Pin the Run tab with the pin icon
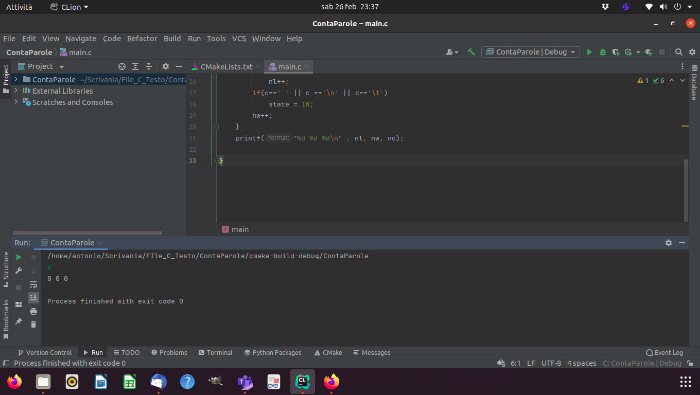This screenshot has width=700, height=395. (19, 321)
